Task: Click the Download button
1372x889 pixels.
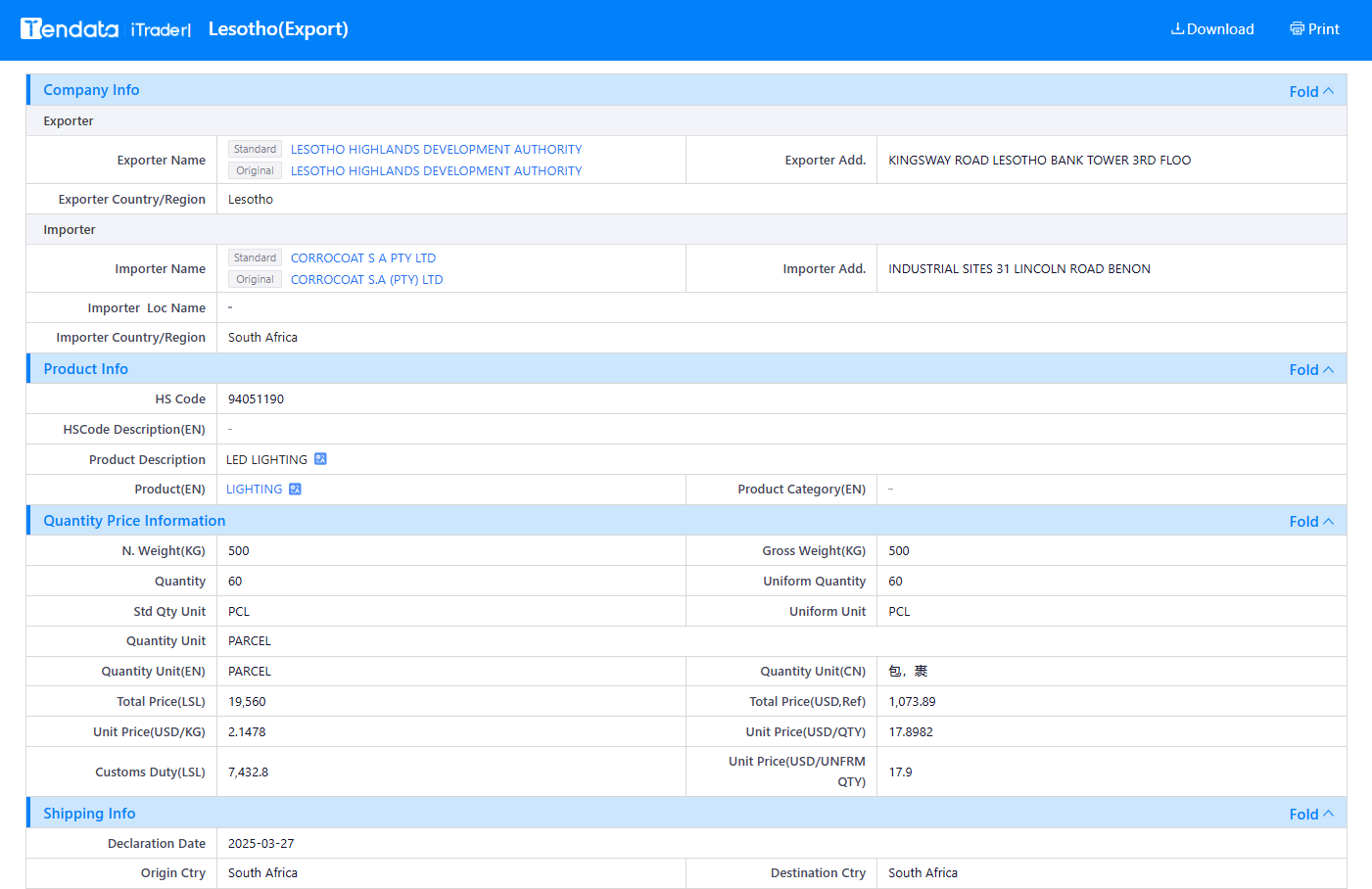Action: pos(1212,29)
